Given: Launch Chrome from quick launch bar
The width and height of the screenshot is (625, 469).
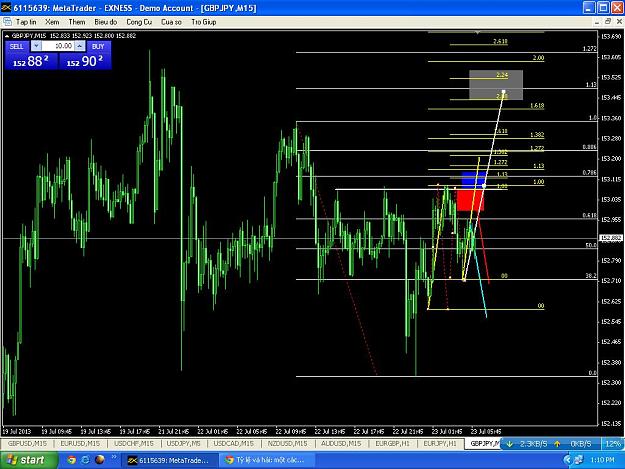Looking at the screenshot, I should (71, 460).
